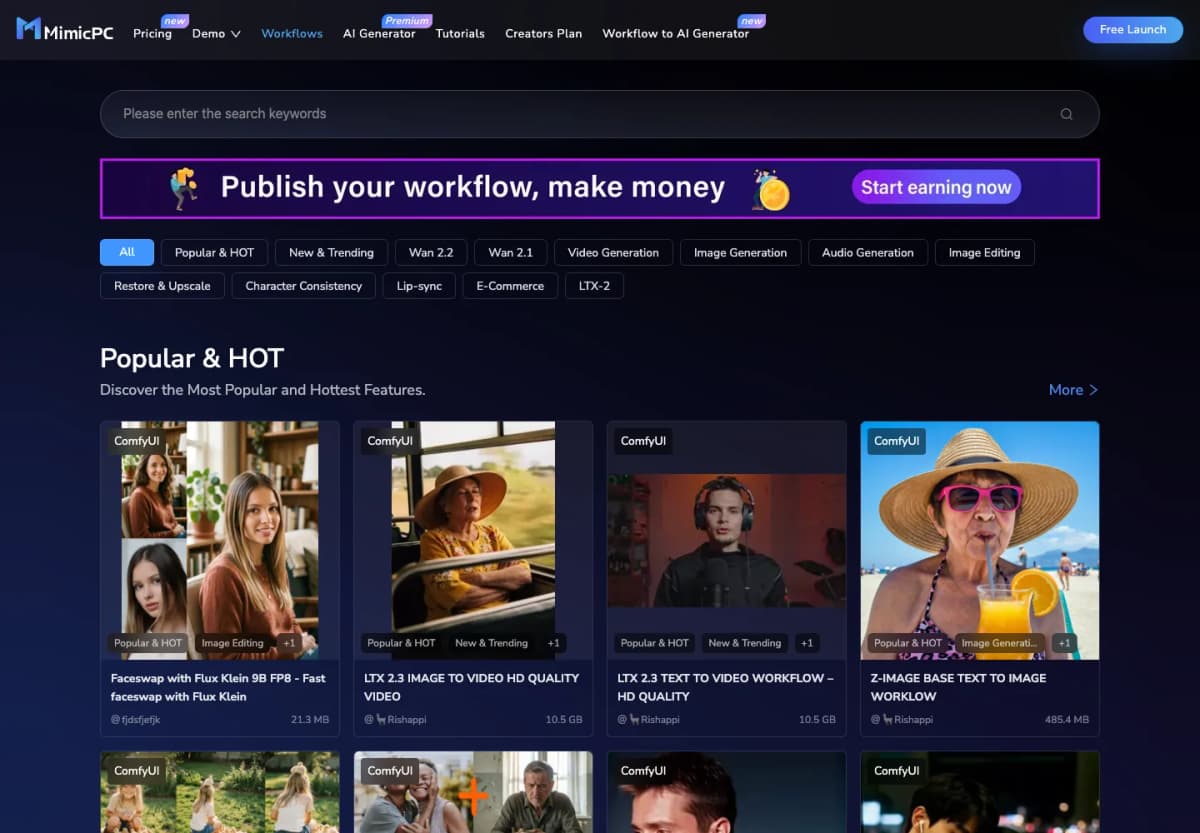
Task: Filter by Wan 2.2
Action: tap(431, 252)
